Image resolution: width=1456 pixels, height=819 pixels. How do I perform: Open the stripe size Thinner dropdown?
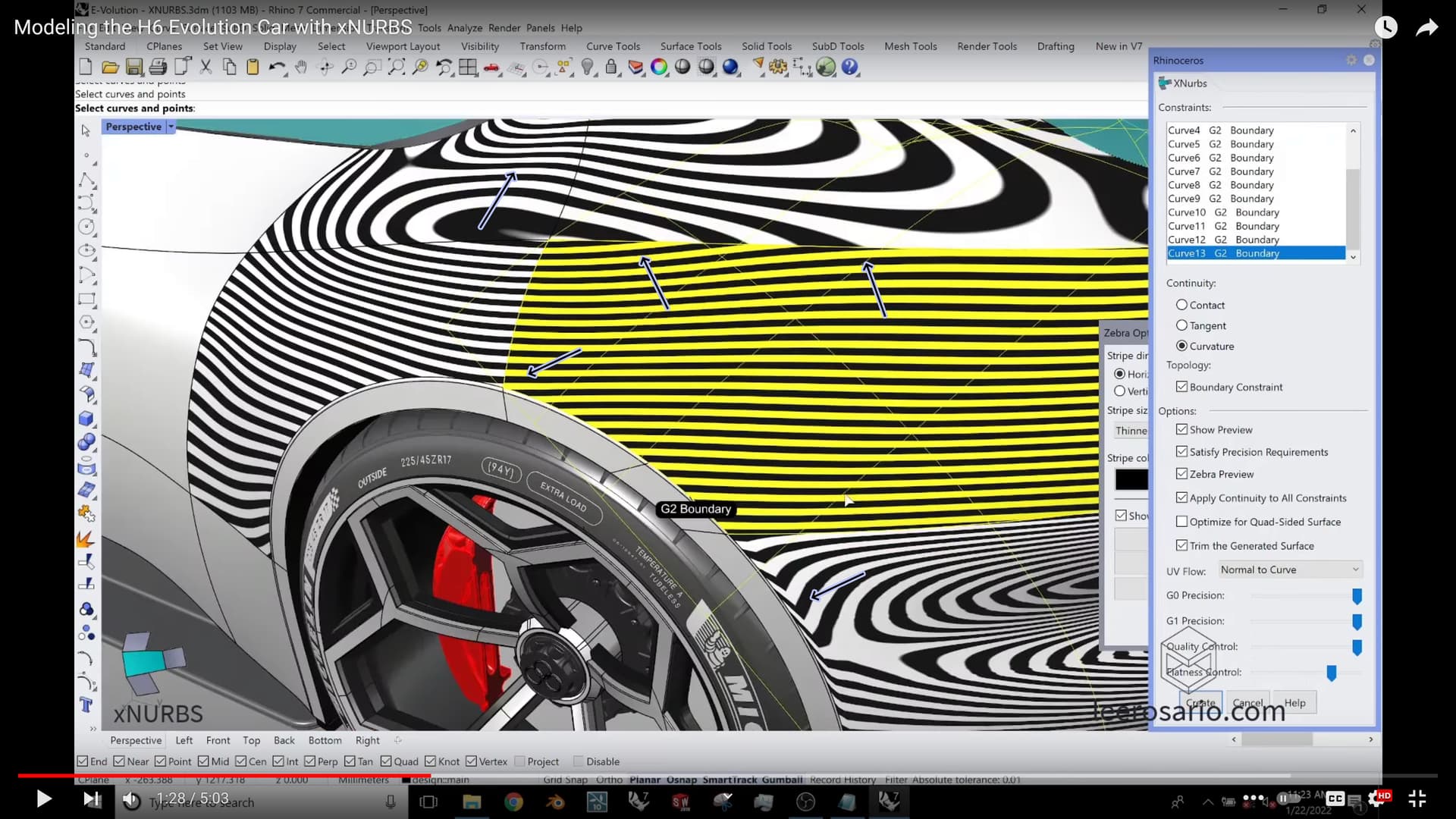pos(1131,431)
